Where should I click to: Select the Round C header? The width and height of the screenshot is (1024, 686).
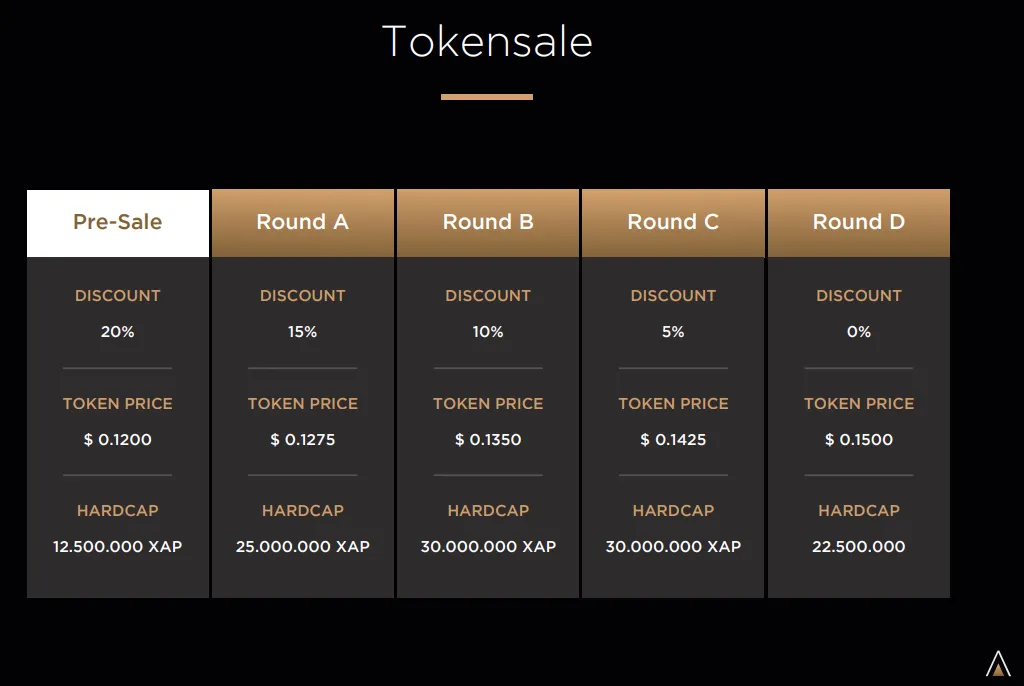pos(673,223)
